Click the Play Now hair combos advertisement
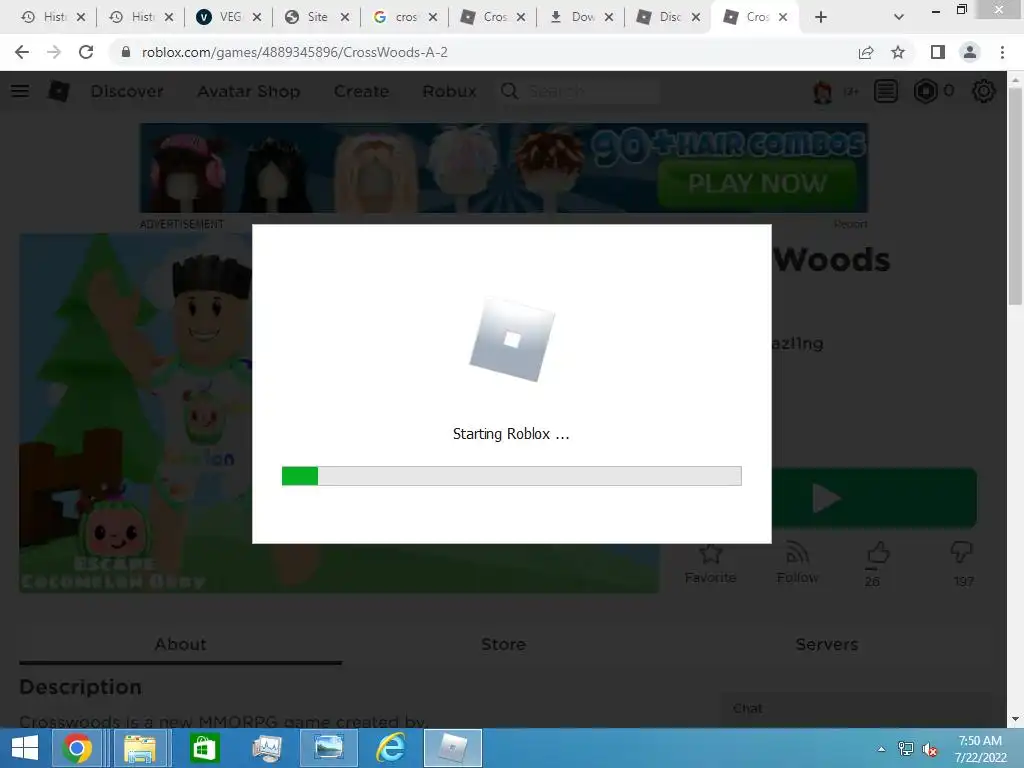1024x768 pixels. point(504,168)
